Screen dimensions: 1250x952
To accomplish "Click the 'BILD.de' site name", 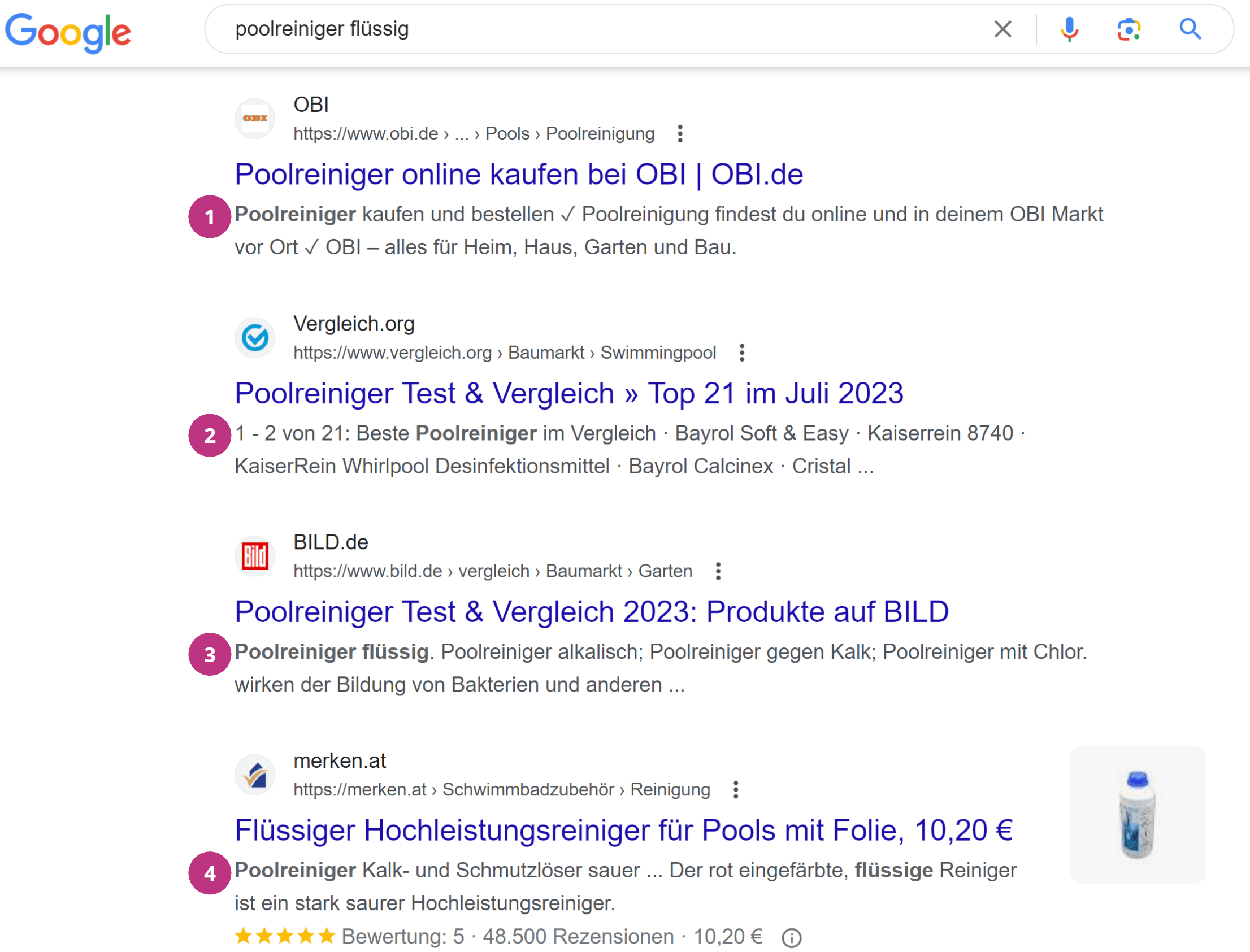I will click(331, 542).
